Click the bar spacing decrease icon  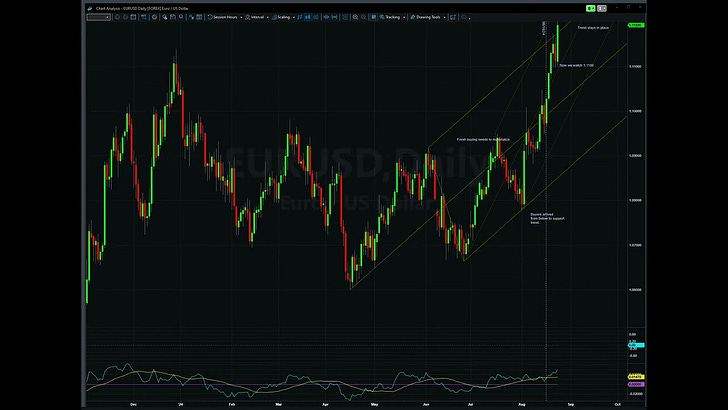coord(326,17)
